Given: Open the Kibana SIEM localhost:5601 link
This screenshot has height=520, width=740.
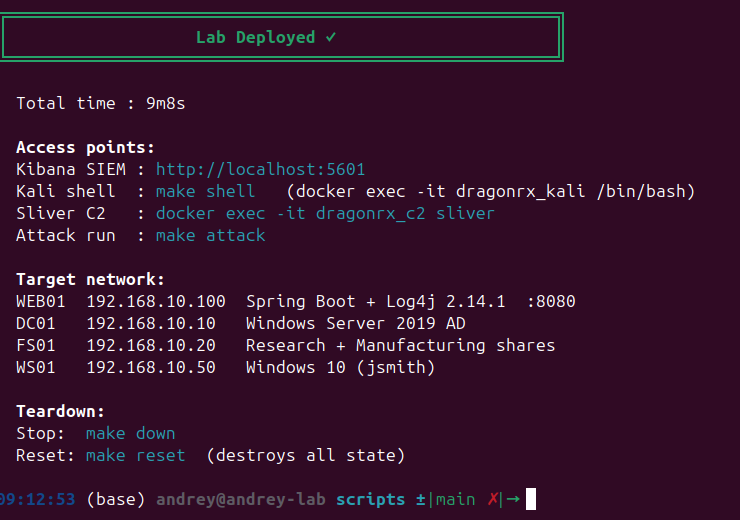Looking at the screenshot, I should (x=261, y=169).
